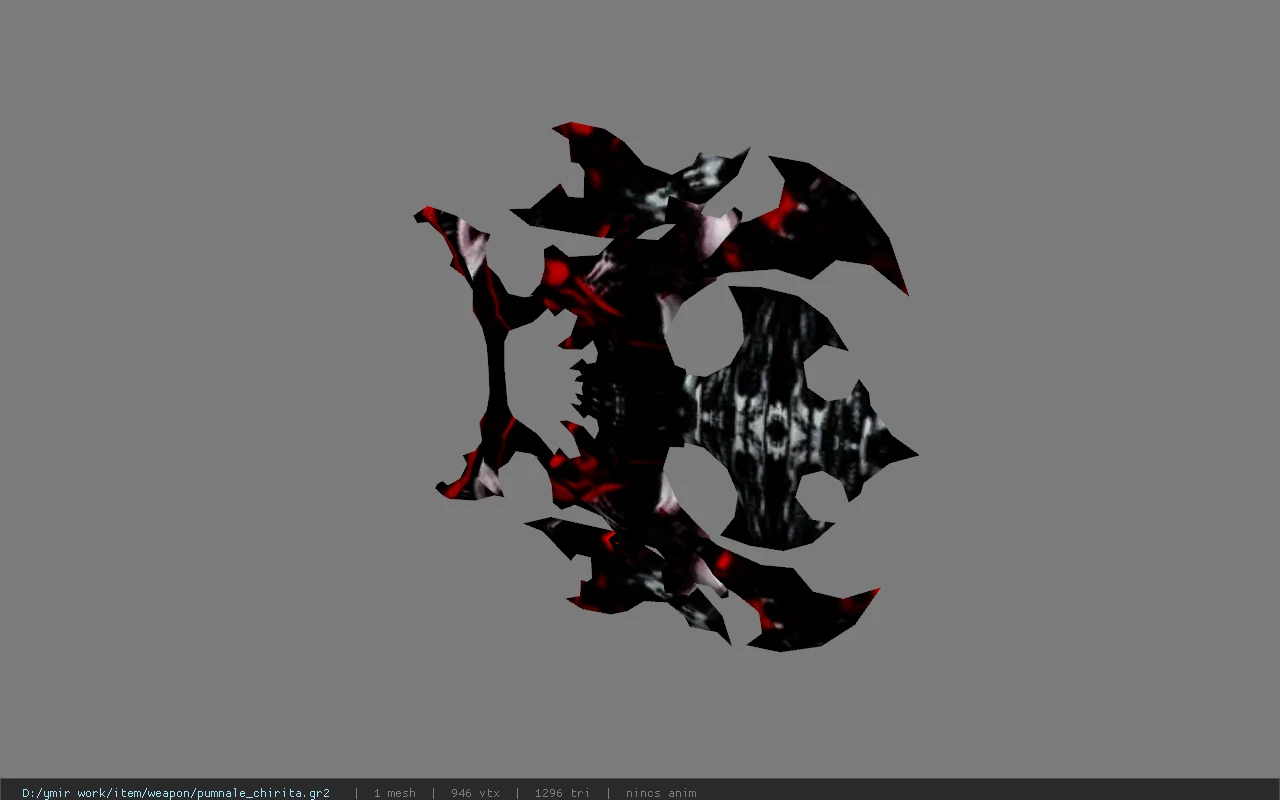Select the textured weapon model in the viewport
This screenshot has width=1280, height=800.
(x=665, y=387)
